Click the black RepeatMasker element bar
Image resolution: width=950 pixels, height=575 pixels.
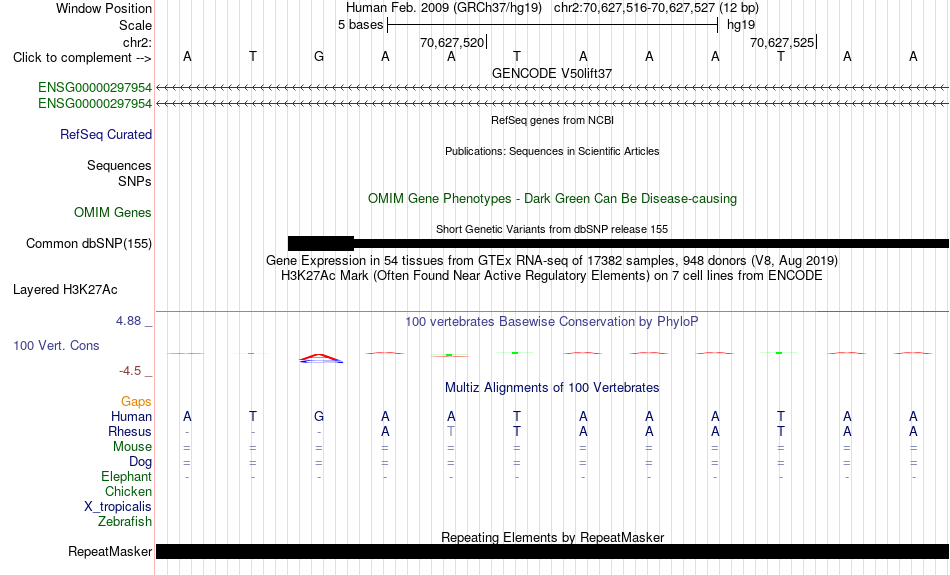[x=552, y=551]
